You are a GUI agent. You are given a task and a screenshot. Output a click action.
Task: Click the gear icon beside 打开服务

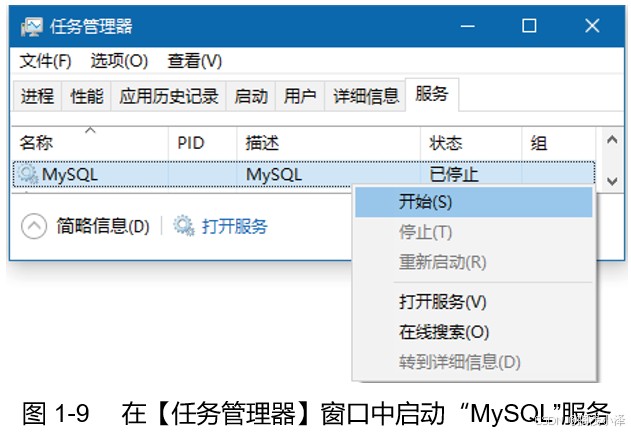click(x=184, y=226)
